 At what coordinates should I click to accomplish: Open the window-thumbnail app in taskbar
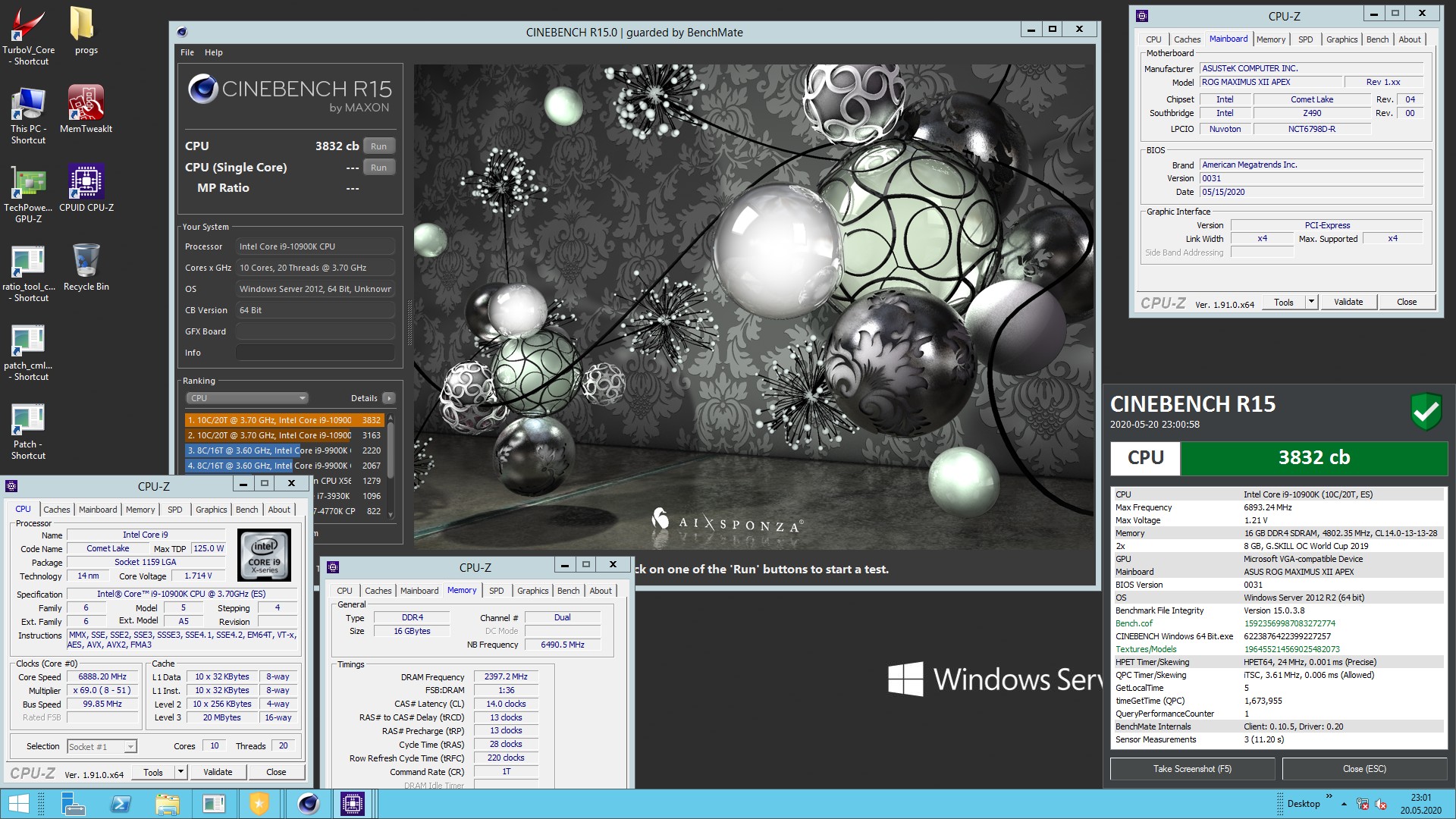pyautogui.click(x=214, y=804)
